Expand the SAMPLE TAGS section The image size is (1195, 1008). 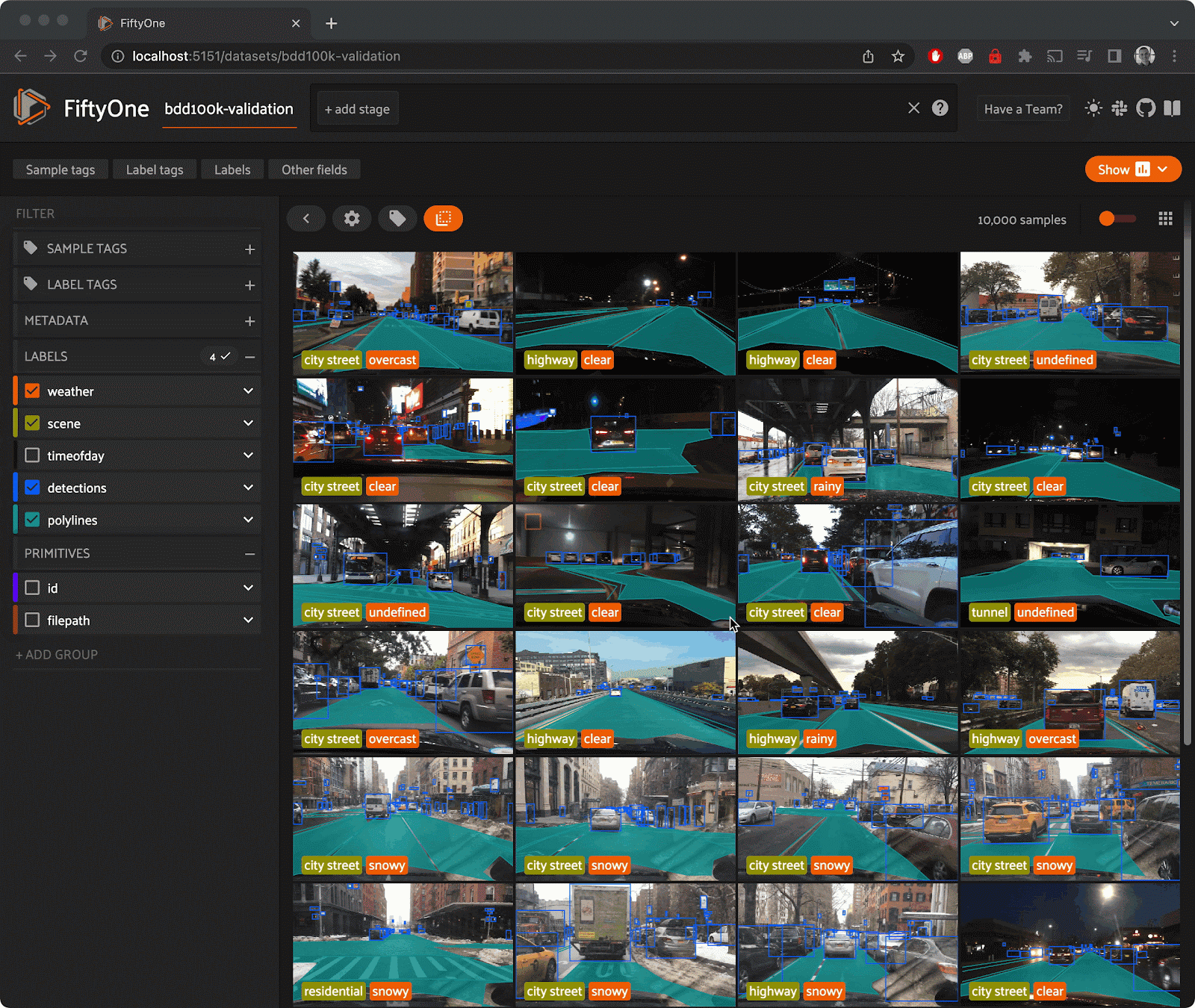(x=249, y=249)
